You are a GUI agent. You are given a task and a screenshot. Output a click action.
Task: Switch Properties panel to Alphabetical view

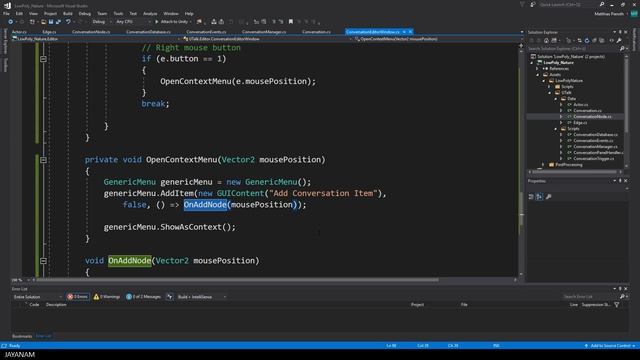[x=539, y=197]
